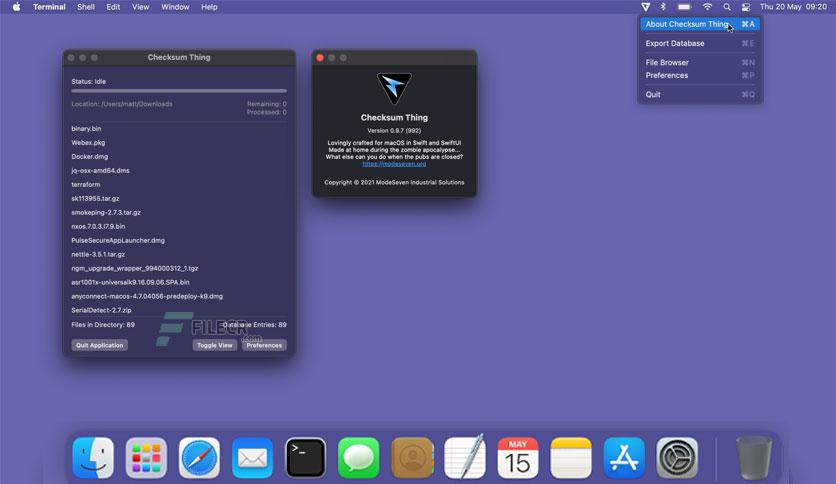Open Launchpad in the Dock

coord(146,457)
